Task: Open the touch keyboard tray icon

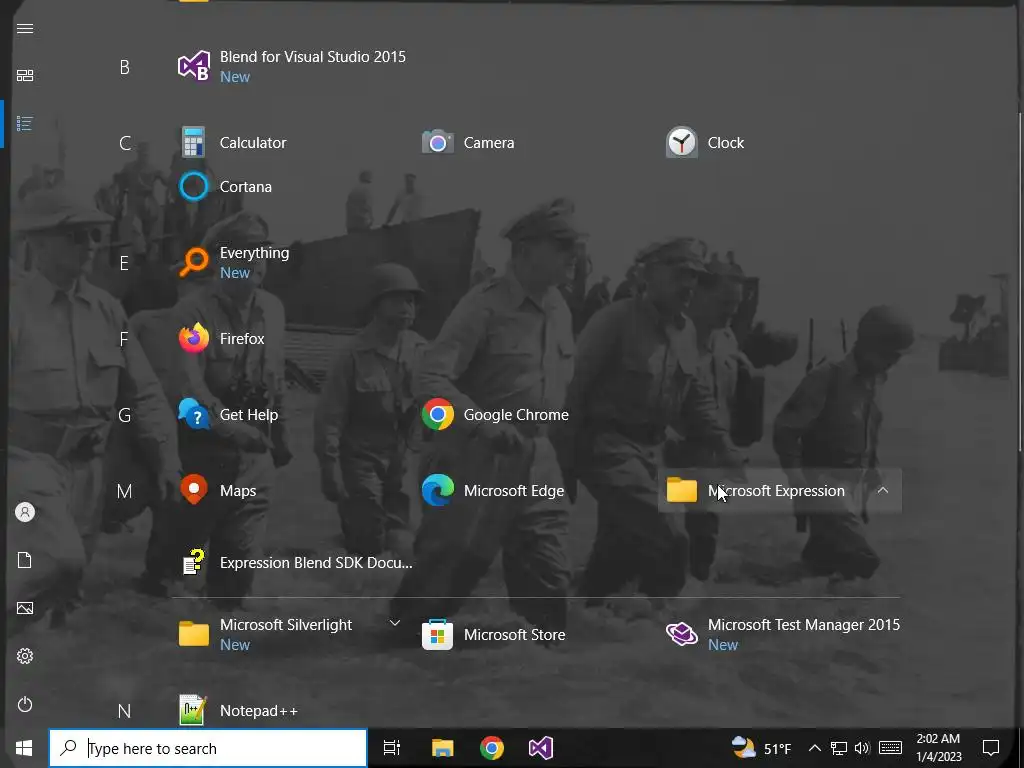Action: 890,748
